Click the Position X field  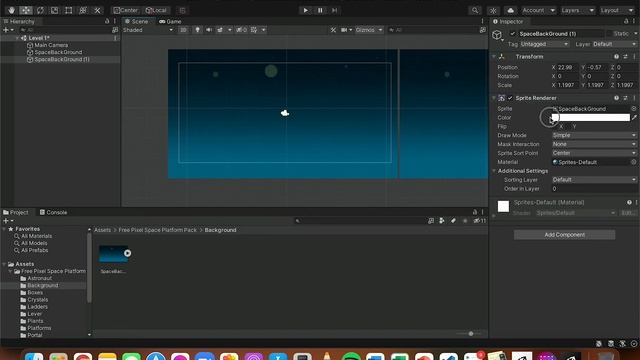click(567, 67)
